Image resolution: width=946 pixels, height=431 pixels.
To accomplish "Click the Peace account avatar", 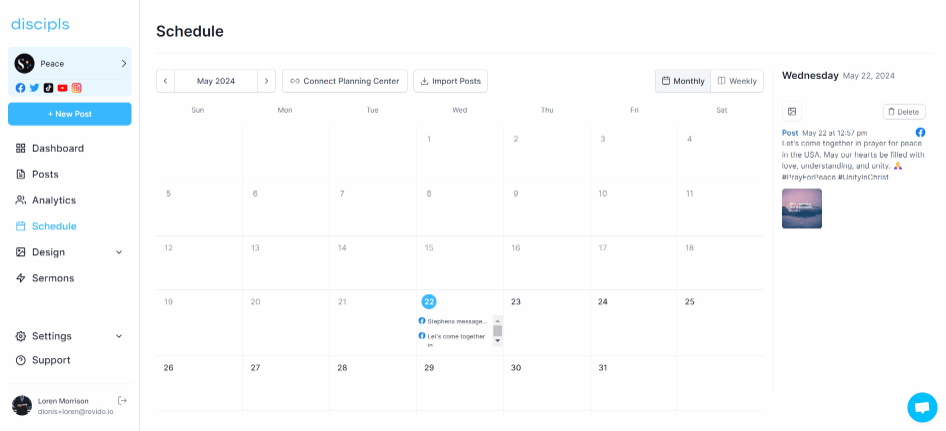I will [x=25, y=63].
